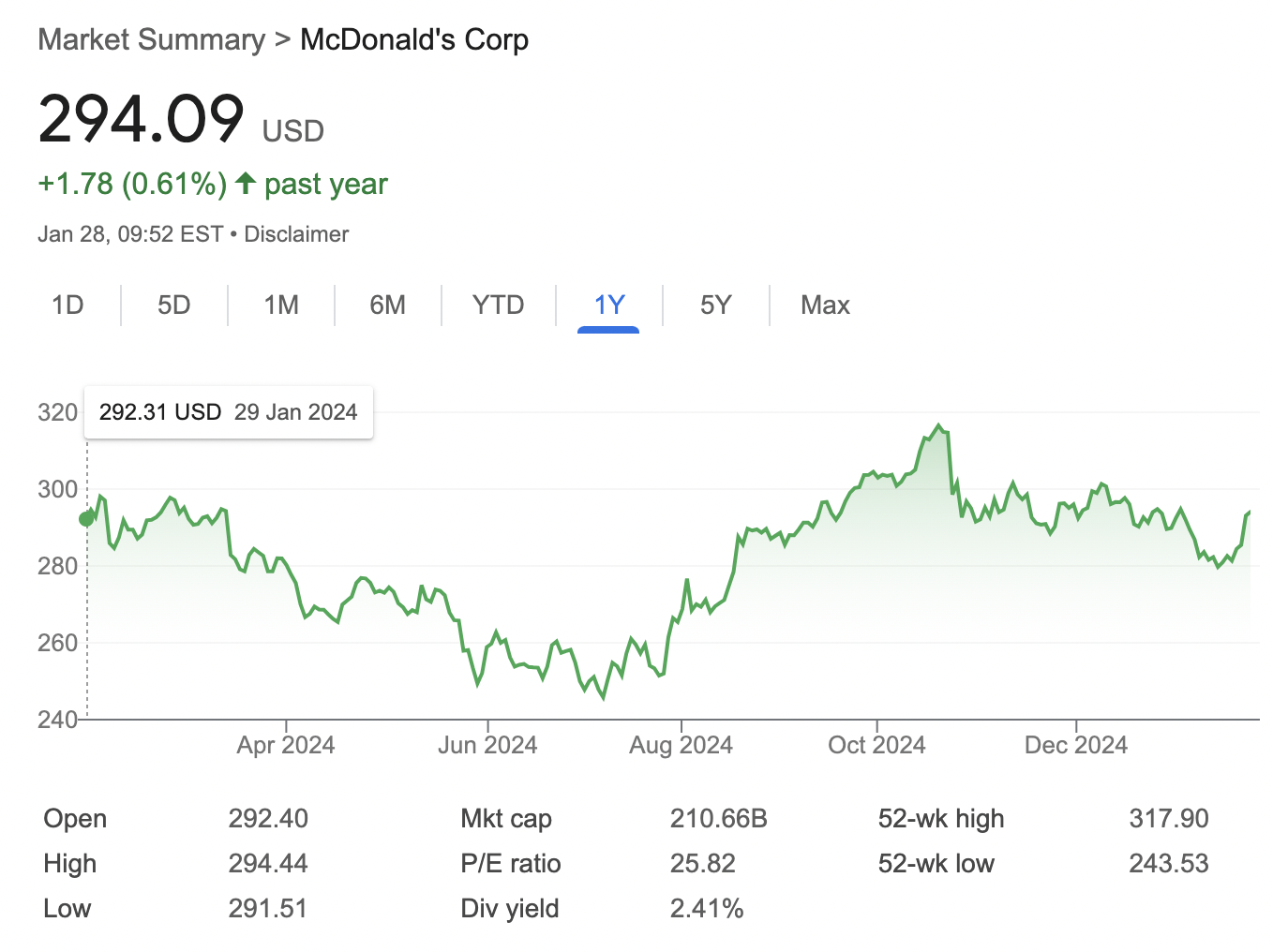Click the McDonald's Corp title
This screenshot has width=1273, height=952.
414,40
